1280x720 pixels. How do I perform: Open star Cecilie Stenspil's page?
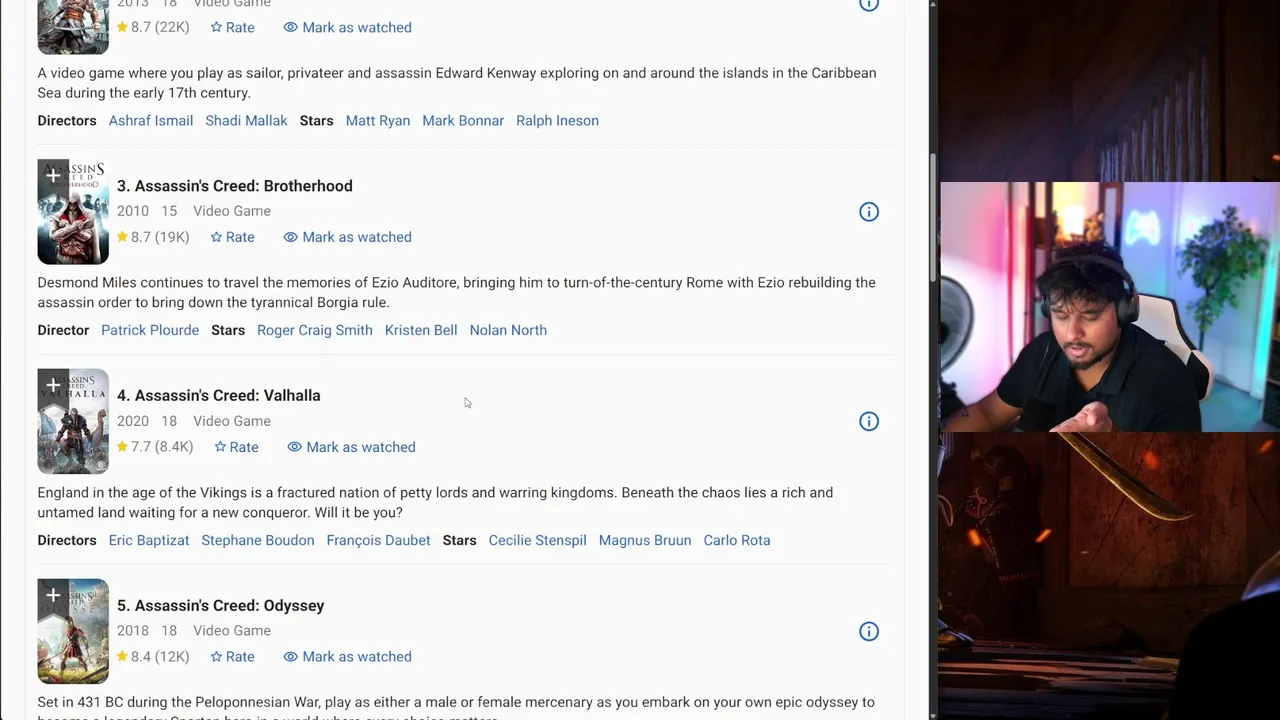pos(537,540)
